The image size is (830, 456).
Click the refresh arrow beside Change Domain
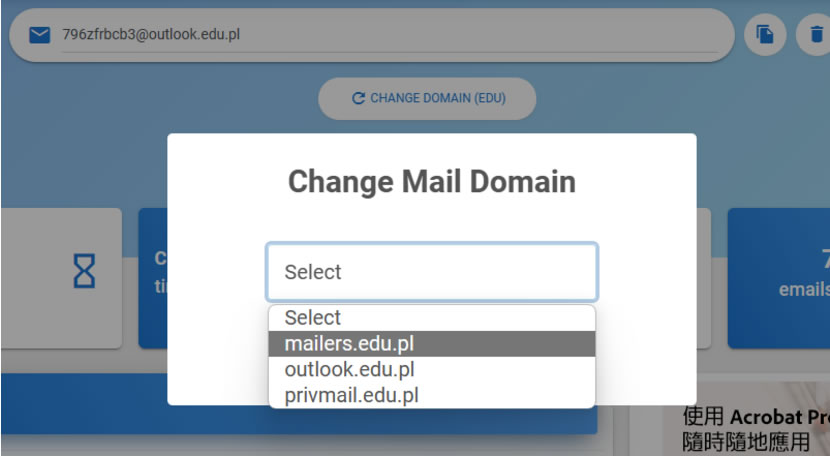coord(358,99)
